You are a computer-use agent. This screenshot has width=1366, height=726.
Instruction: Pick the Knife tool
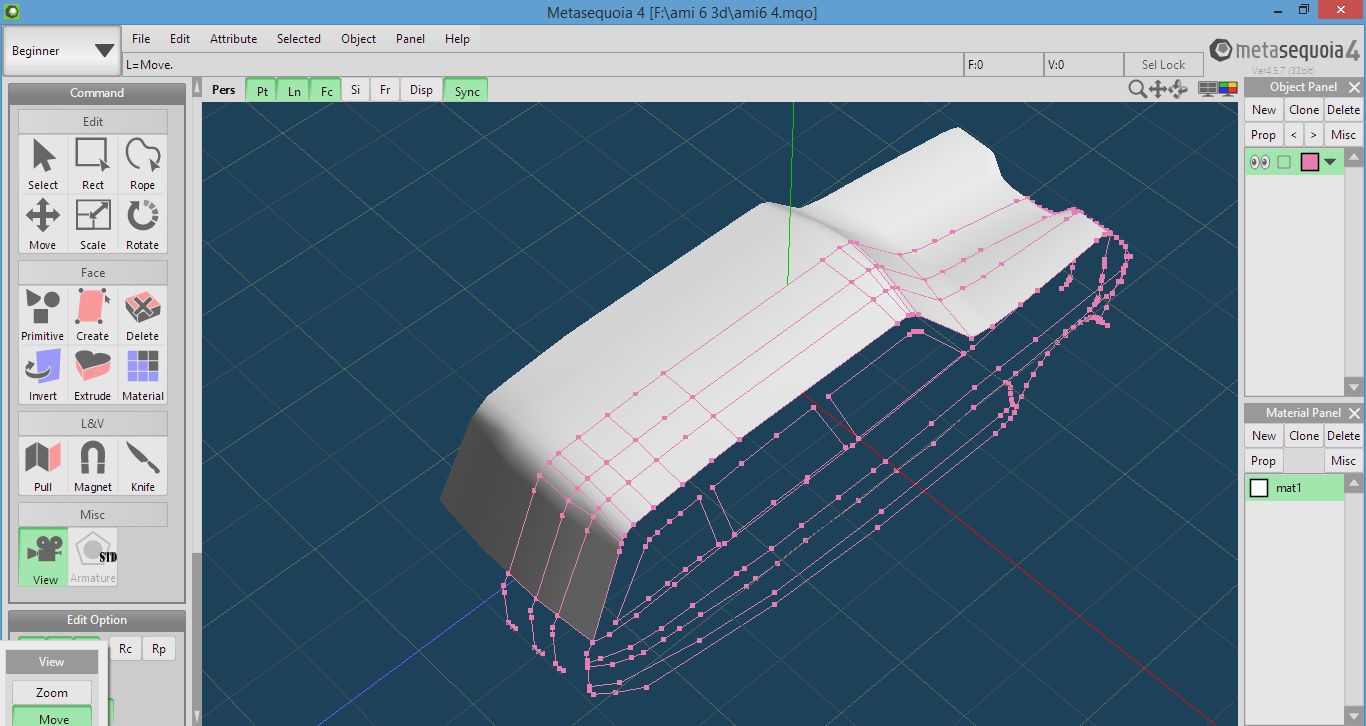[x=142, y=466]
